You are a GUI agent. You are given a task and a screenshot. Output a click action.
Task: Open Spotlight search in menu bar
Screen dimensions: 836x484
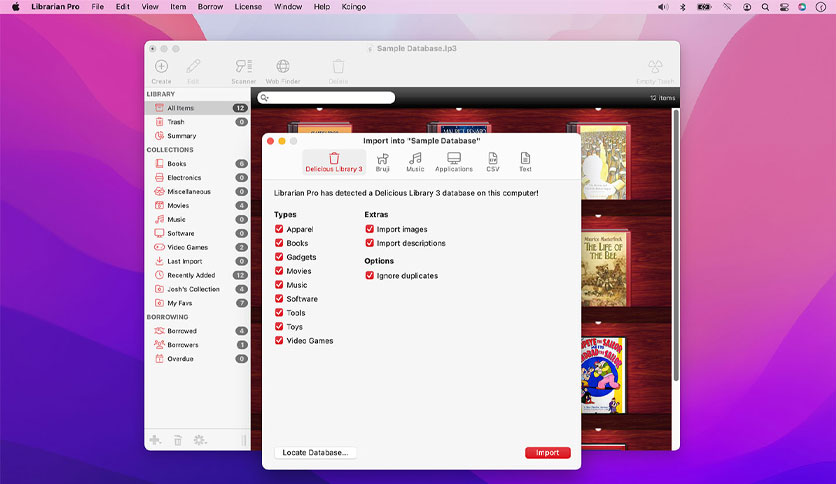point(765,7)
